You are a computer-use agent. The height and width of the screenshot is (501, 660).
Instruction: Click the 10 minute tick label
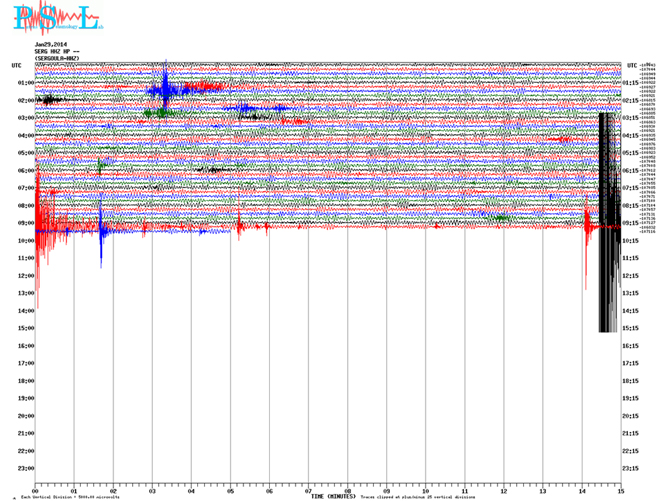click(426, 490)
